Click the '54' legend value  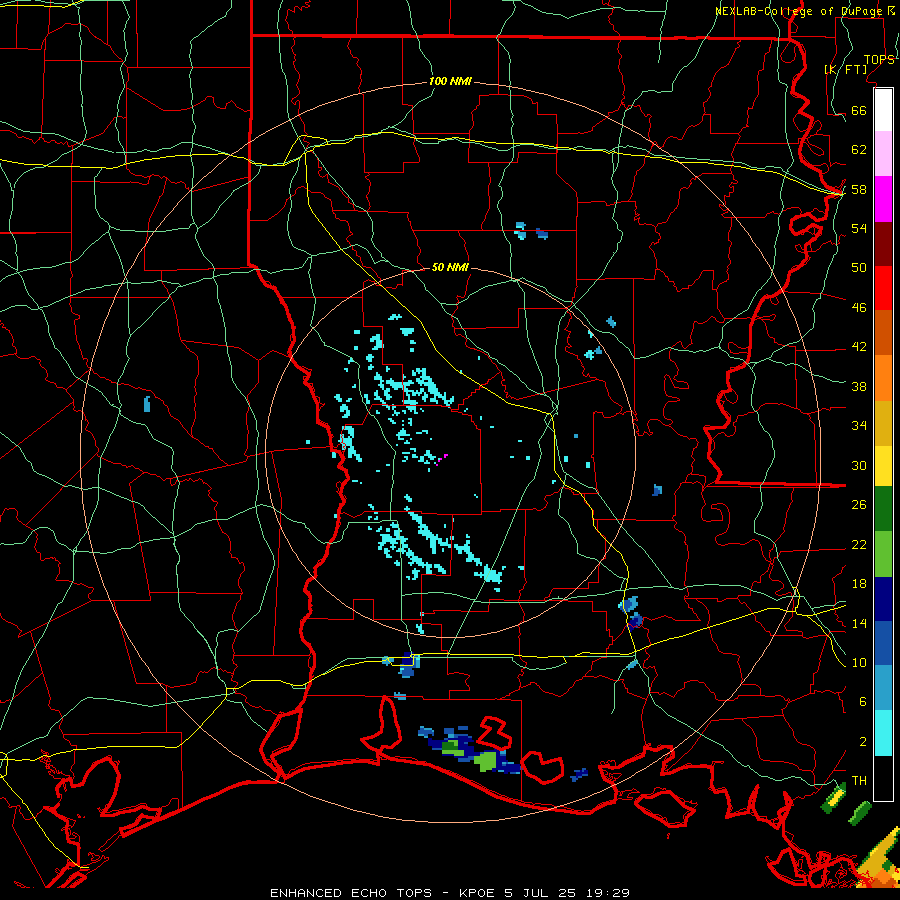(x=859, y=228)
